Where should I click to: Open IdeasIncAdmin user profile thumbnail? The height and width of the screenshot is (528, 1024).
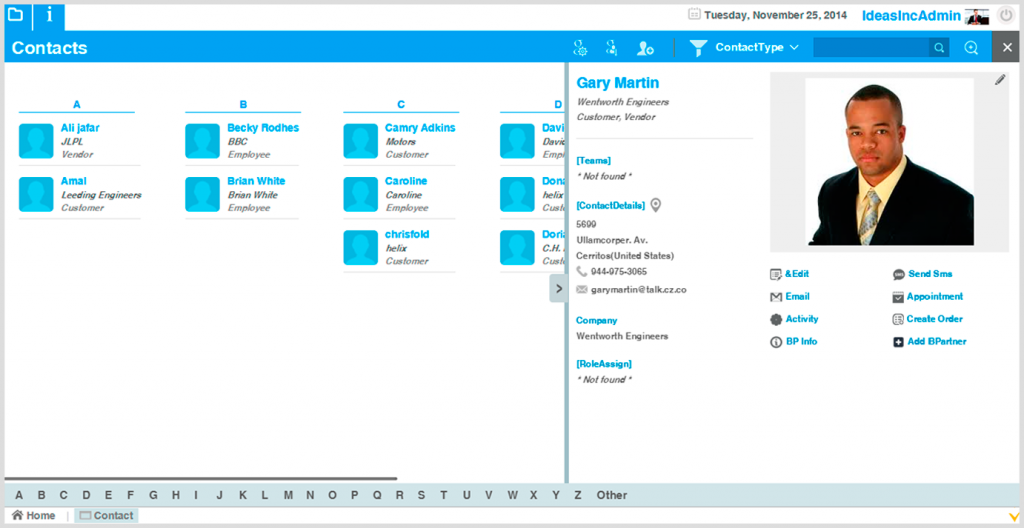tap(978, 16)
